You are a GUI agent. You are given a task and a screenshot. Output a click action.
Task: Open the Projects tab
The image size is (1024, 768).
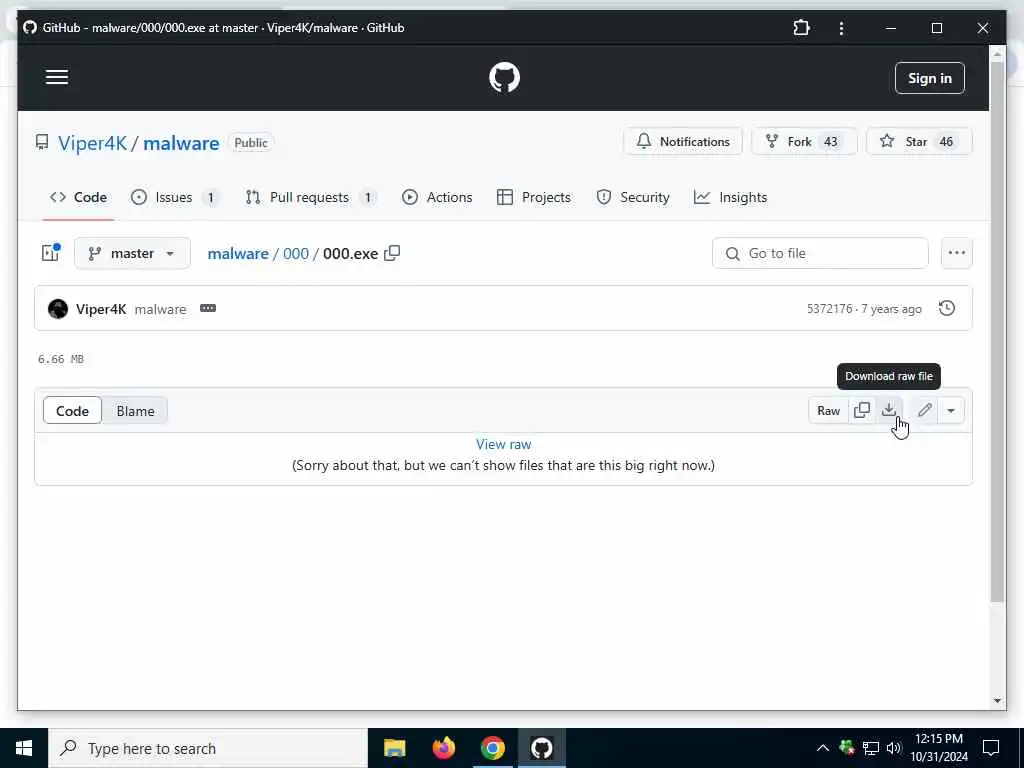[534, 197]
